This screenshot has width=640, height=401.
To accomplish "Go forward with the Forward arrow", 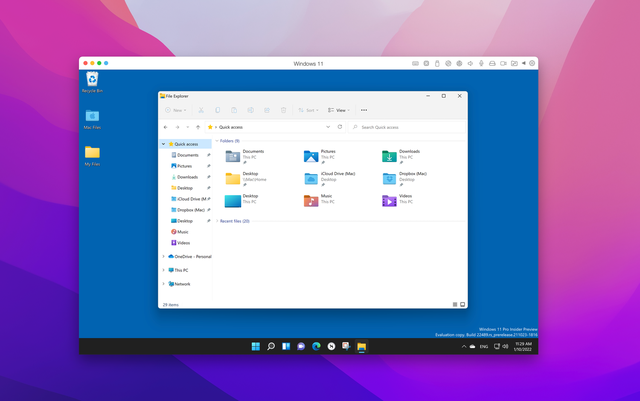I will (x=177, y=127).
